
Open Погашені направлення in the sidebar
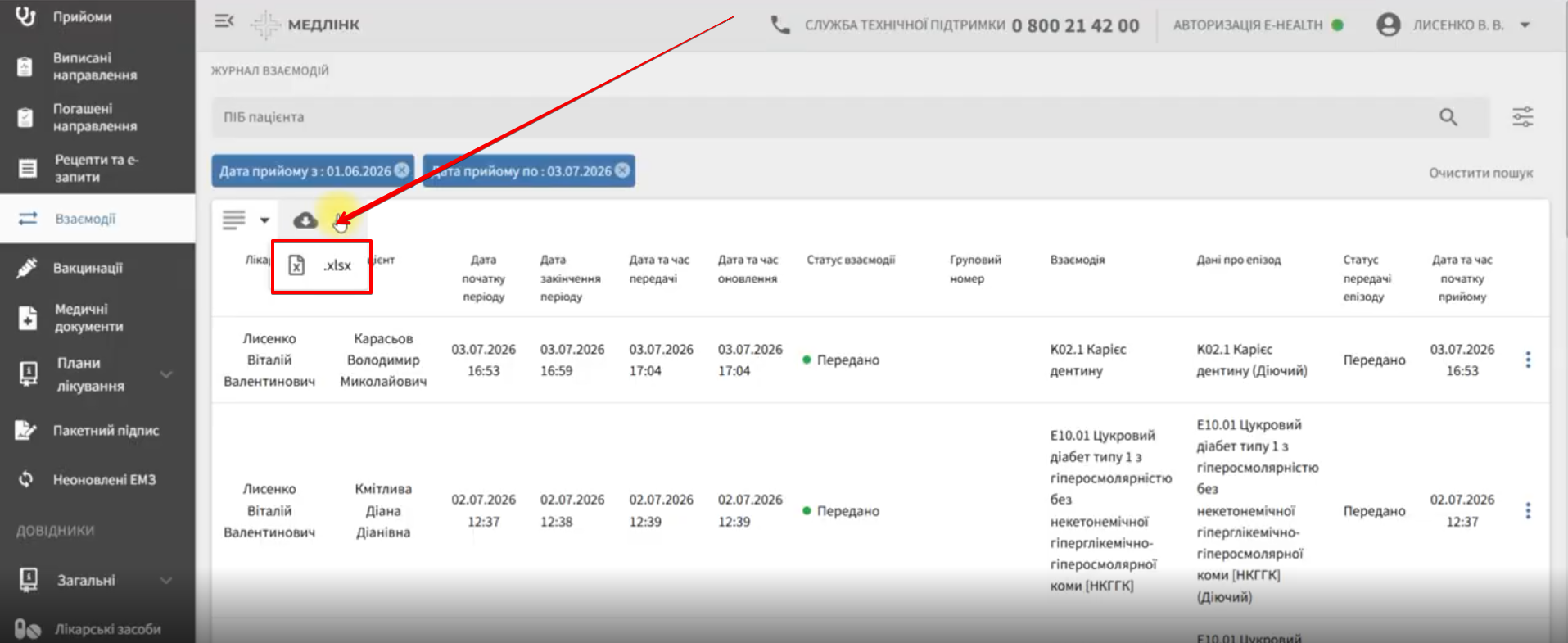pos(95,117)
